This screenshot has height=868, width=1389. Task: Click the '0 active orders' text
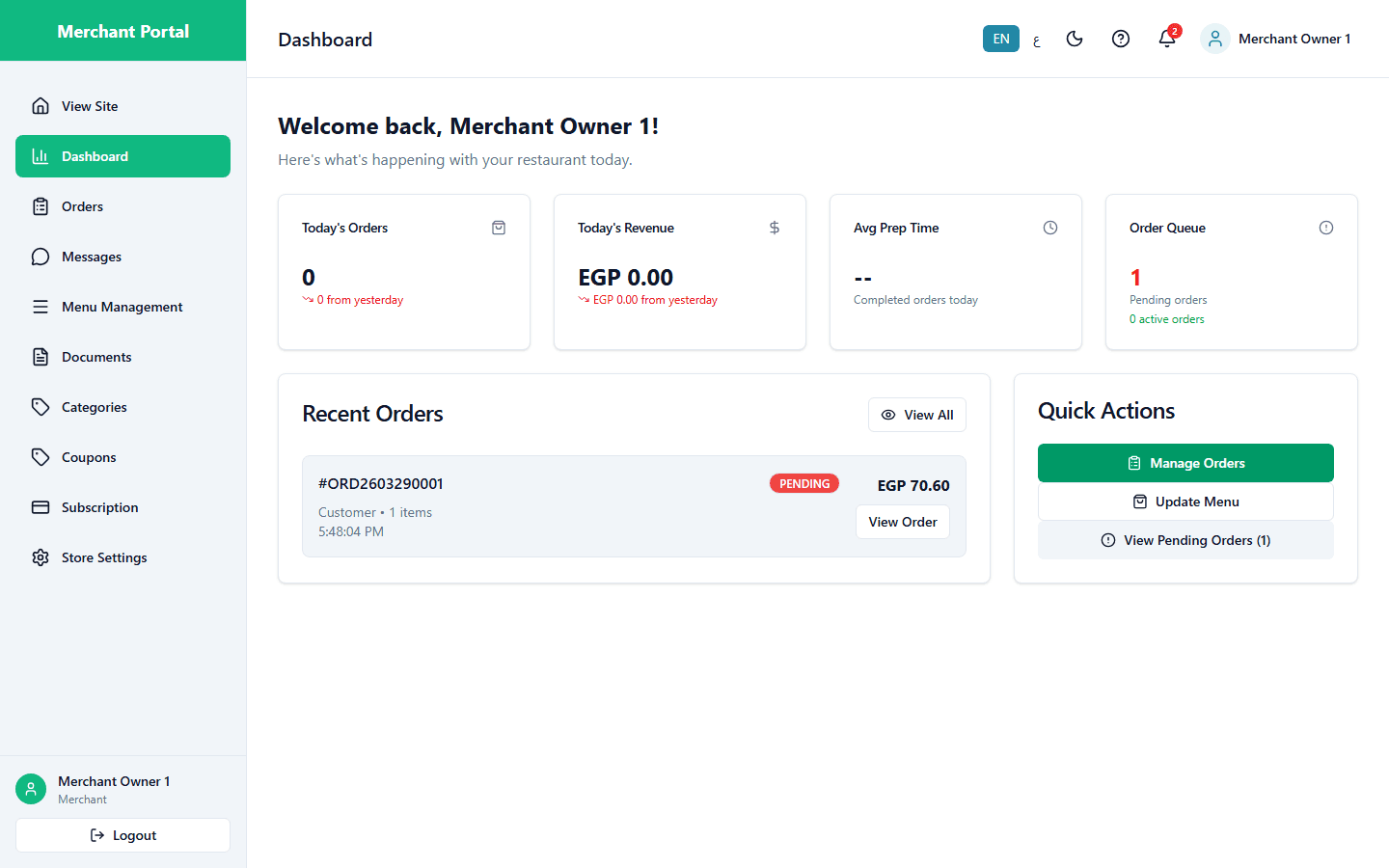[1167, 319]
